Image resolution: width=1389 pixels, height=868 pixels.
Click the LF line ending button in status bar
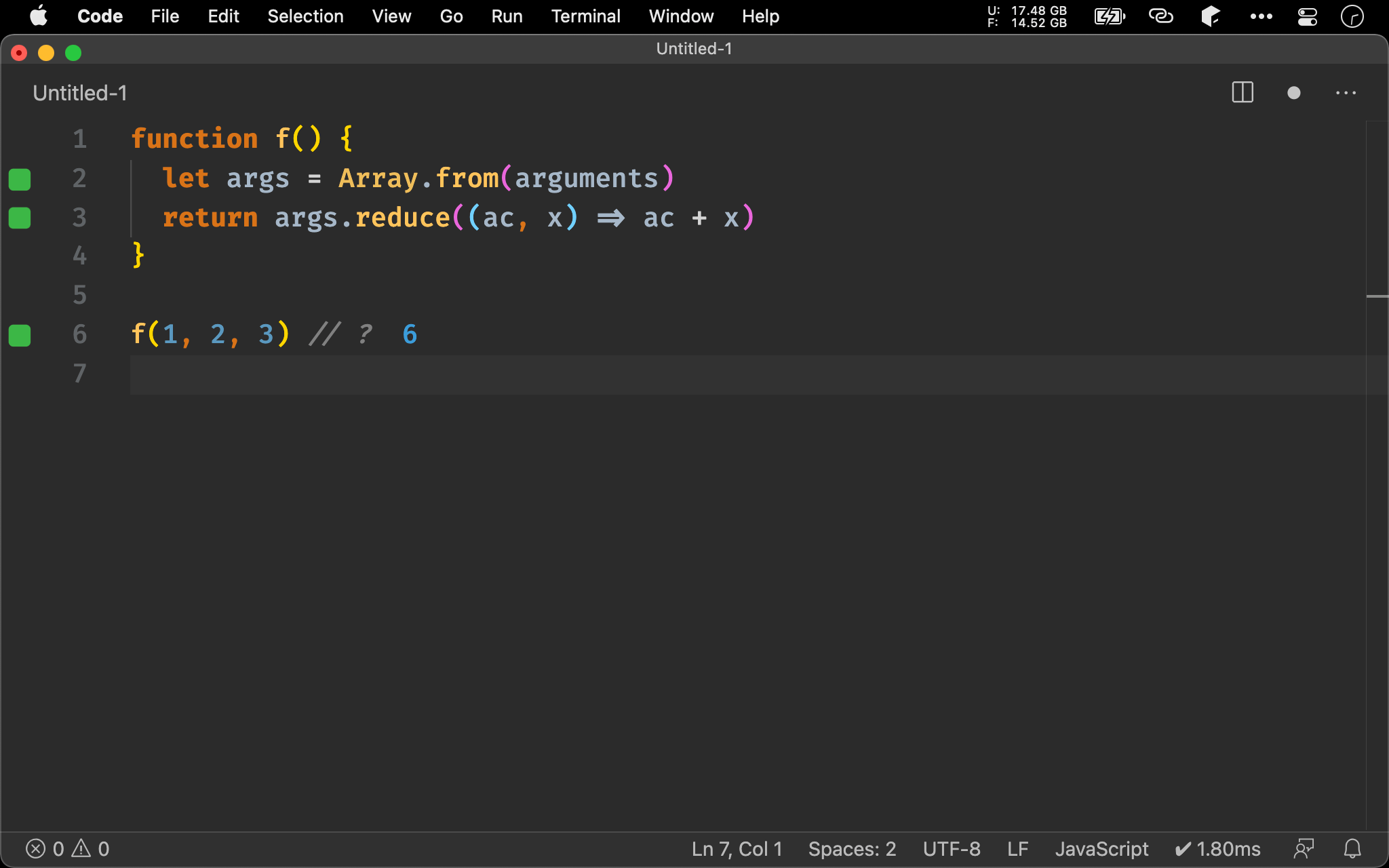(x=1018, y=848)
